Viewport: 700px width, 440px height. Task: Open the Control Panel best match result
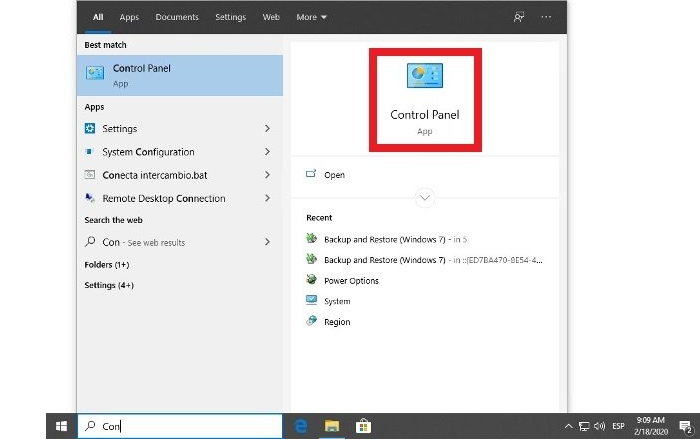(x=179, y=75)
